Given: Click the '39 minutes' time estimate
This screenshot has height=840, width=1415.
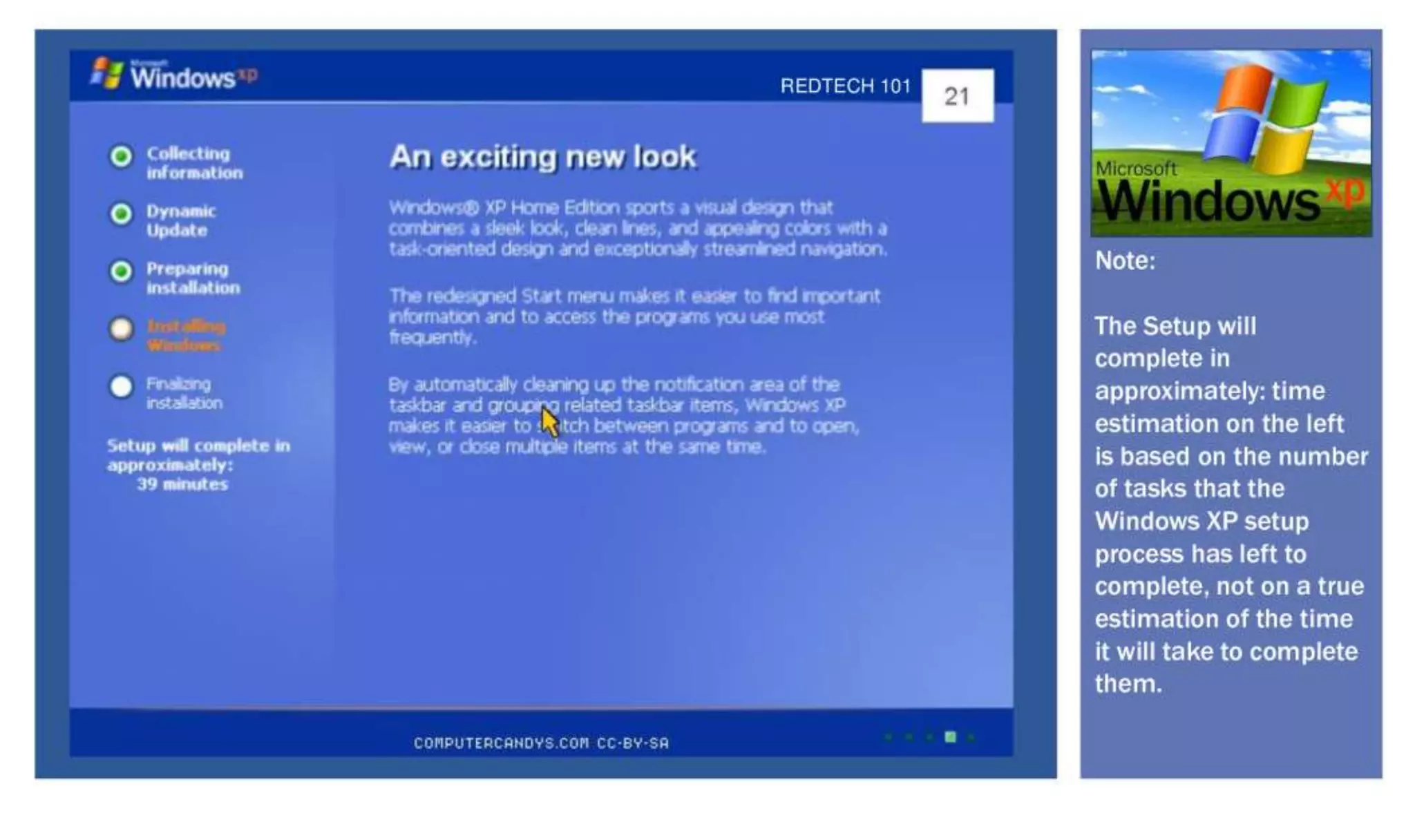Looking at the screenshot, I should 182,484.
